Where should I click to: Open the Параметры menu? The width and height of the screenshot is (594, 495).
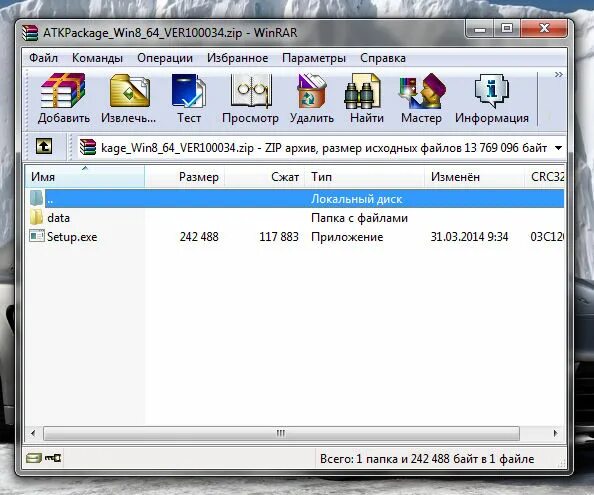coord(314,58)
